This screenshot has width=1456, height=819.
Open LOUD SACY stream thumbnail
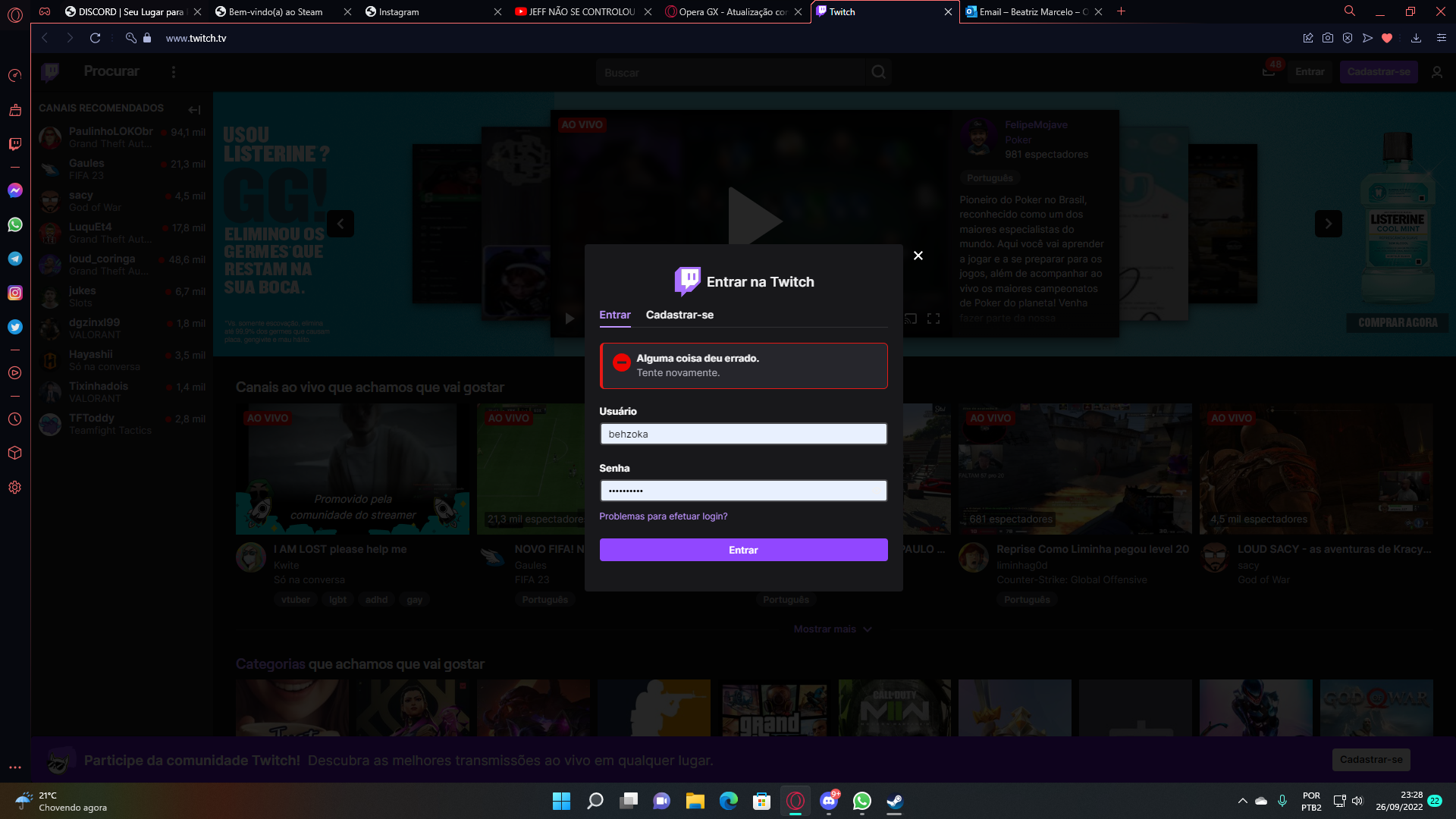coord(1316,469)
